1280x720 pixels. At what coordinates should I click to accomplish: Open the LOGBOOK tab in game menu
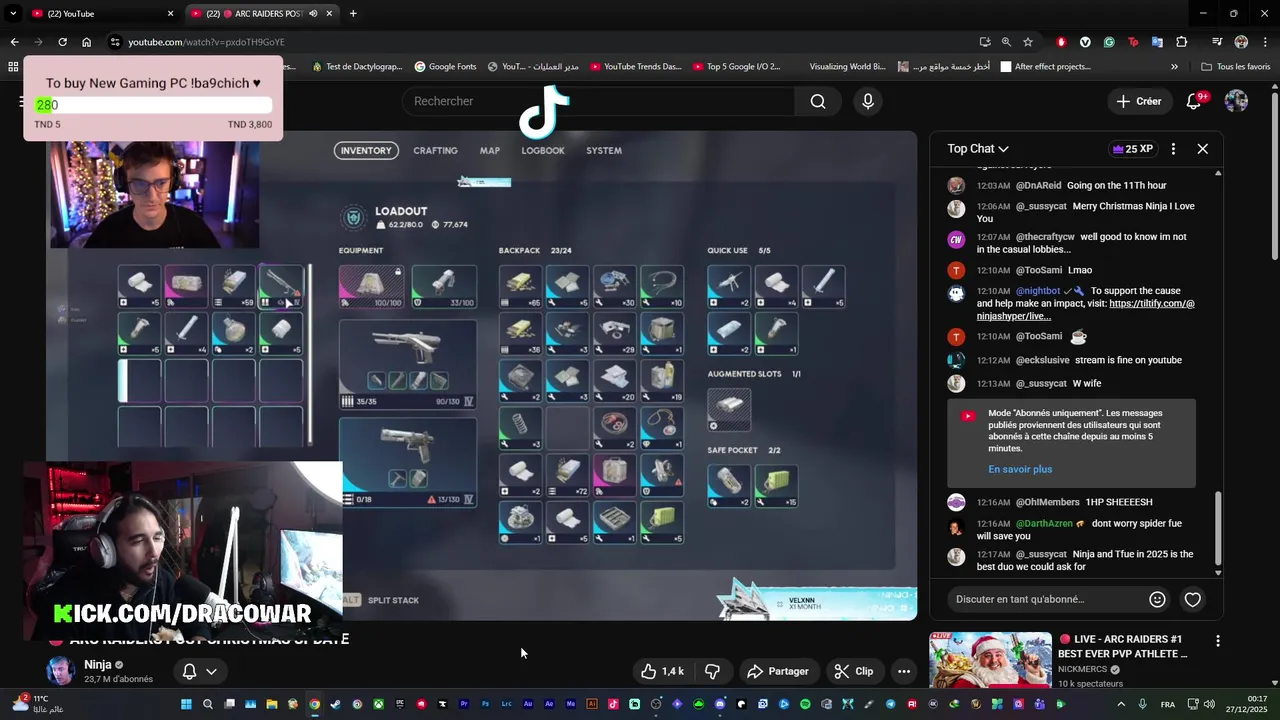click(543, 151)
